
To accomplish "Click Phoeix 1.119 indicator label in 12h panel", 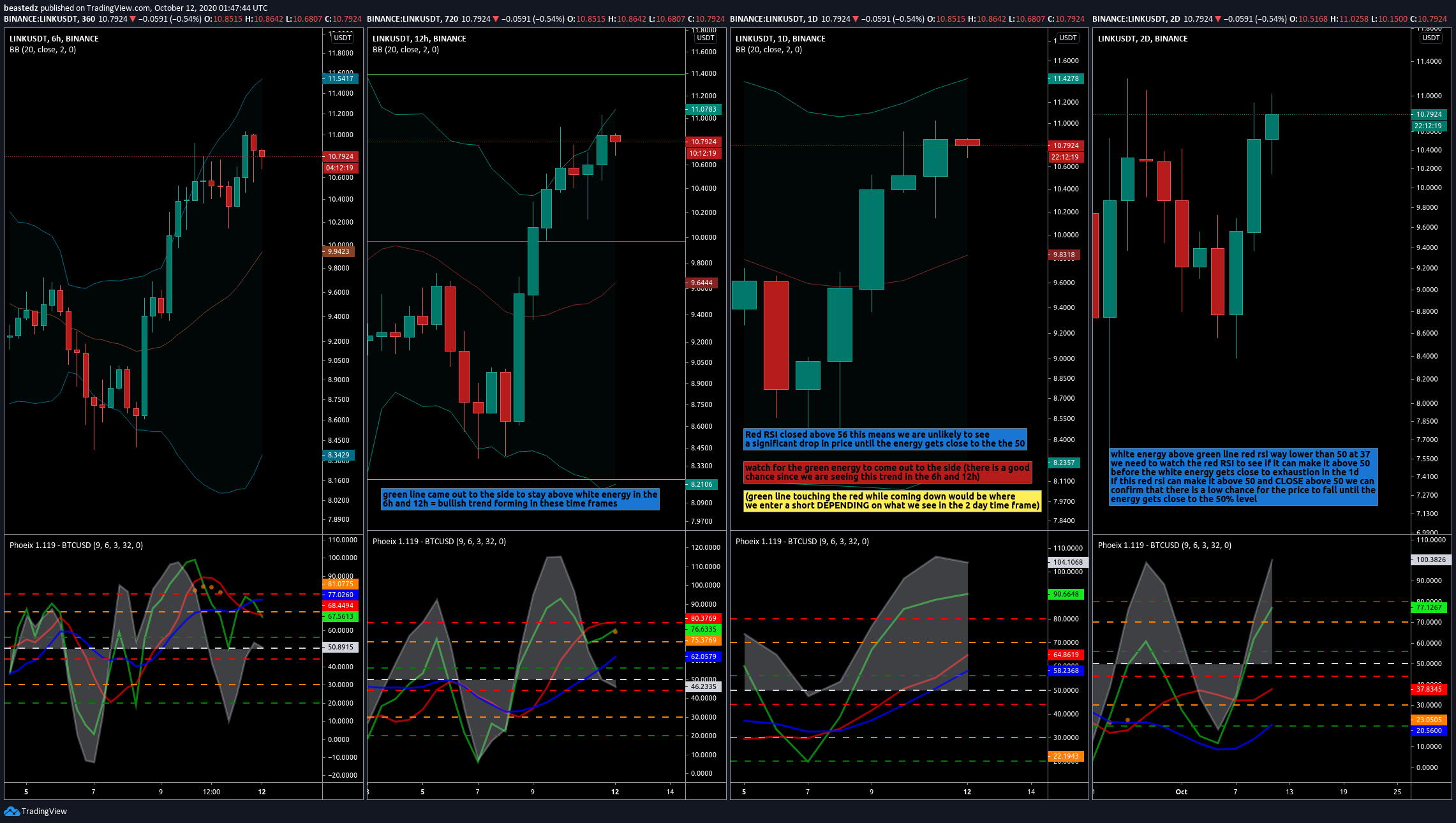I will point(439,541).
